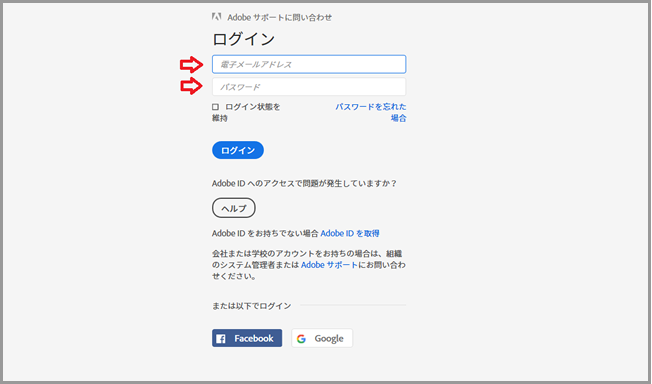Click the Google G logo icon
The height and width of the screenshot is (384, 652).
301,339
